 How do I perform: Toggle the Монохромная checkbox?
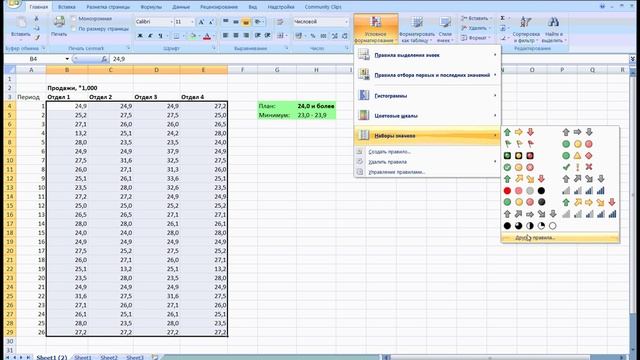[x=73, y=19]
